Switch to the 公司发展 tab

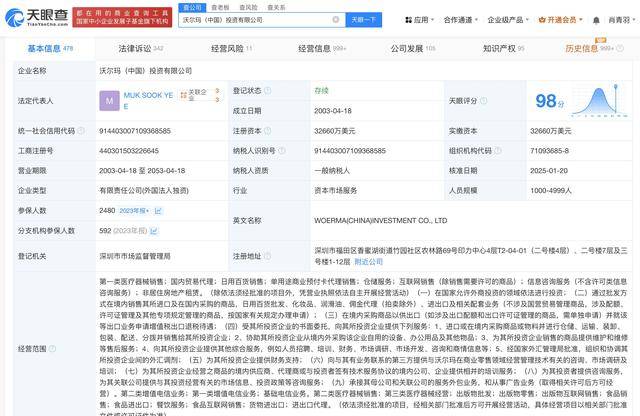click(x=413, y=49)
